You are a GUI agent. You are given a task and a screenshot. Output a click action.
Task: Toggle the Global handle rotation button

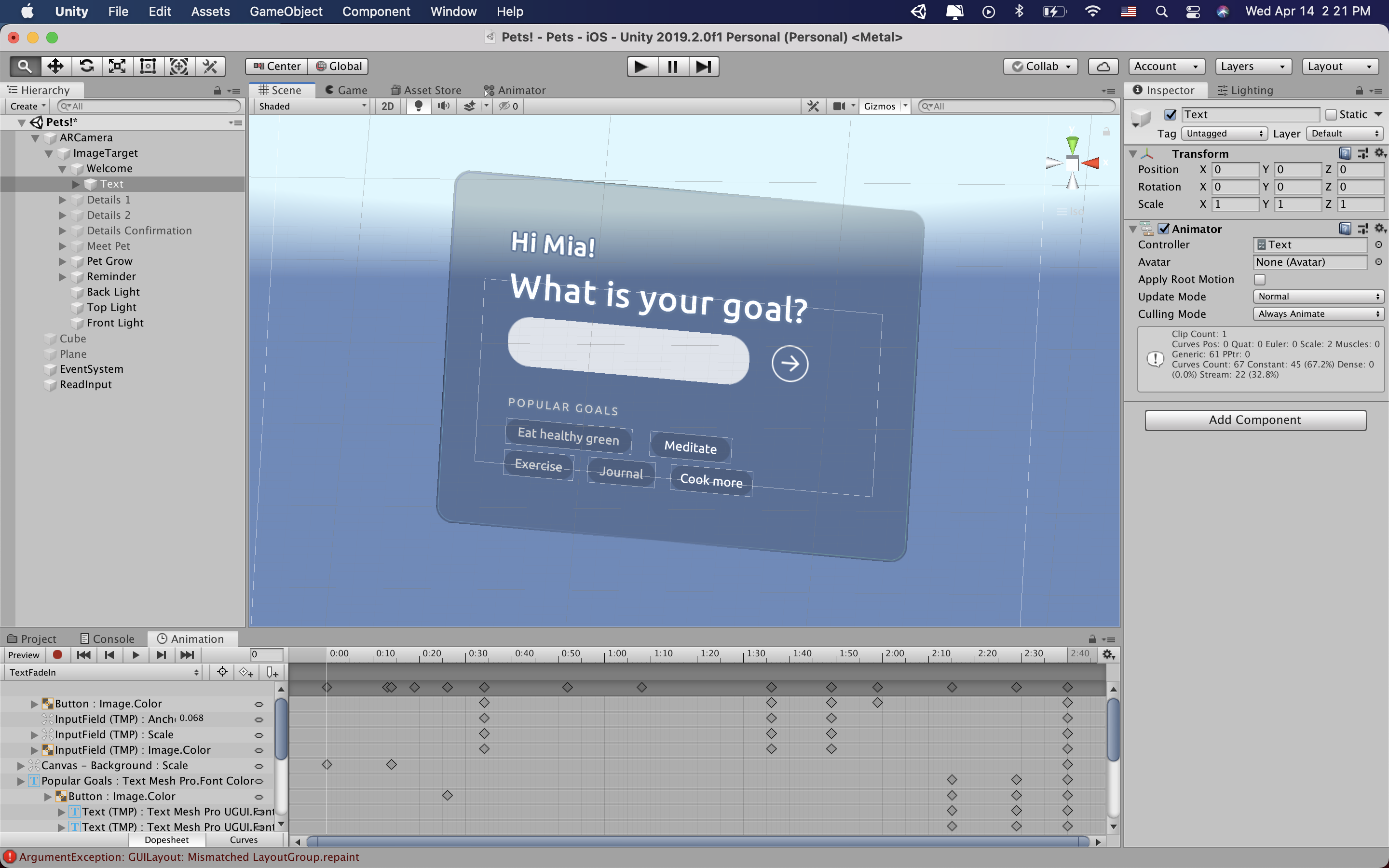[339, 67]
